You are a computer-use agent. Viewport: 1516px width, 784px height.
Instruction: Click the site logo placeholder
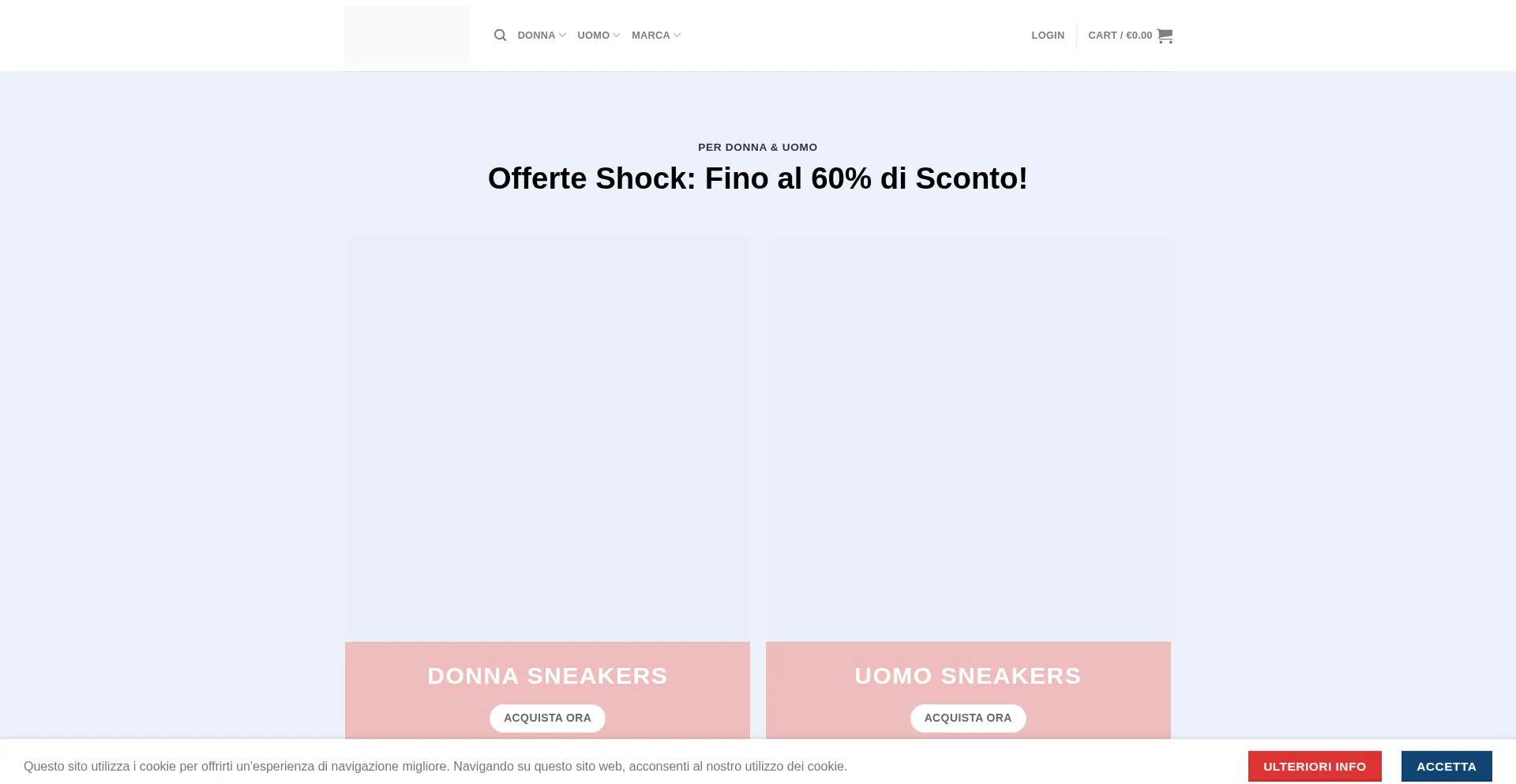tap(407, 36)
